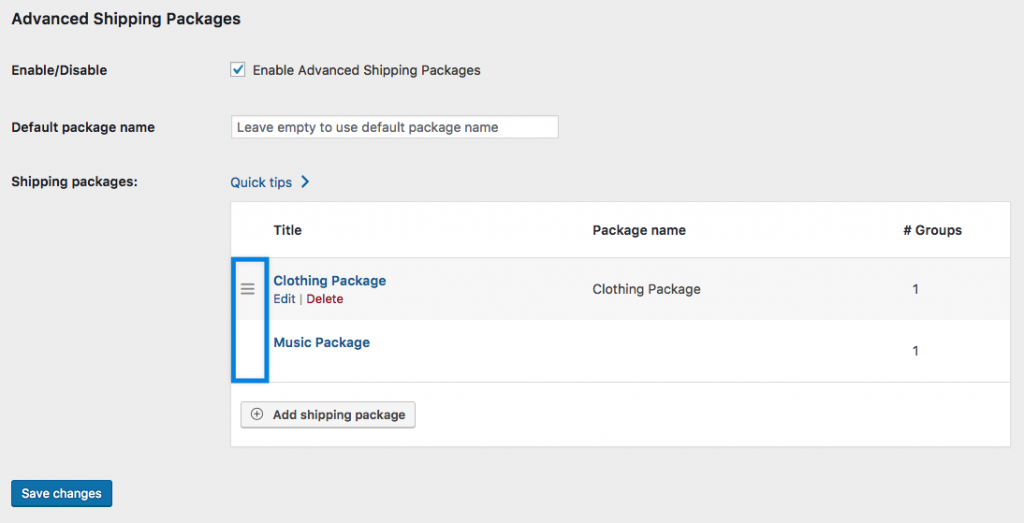Click the Shipping packages: label
1024x523 pixels.
[74, 182]
